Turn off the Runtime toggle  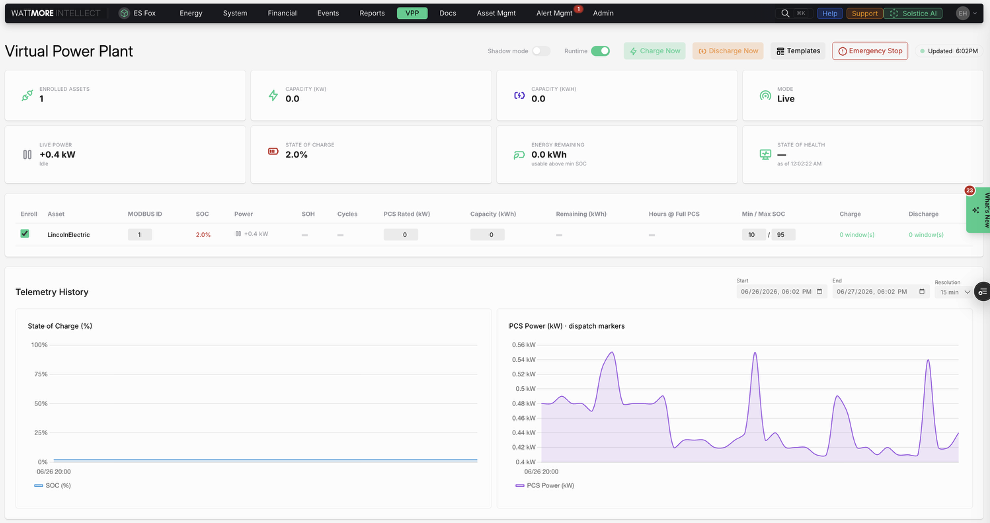(x=600, y=51)
